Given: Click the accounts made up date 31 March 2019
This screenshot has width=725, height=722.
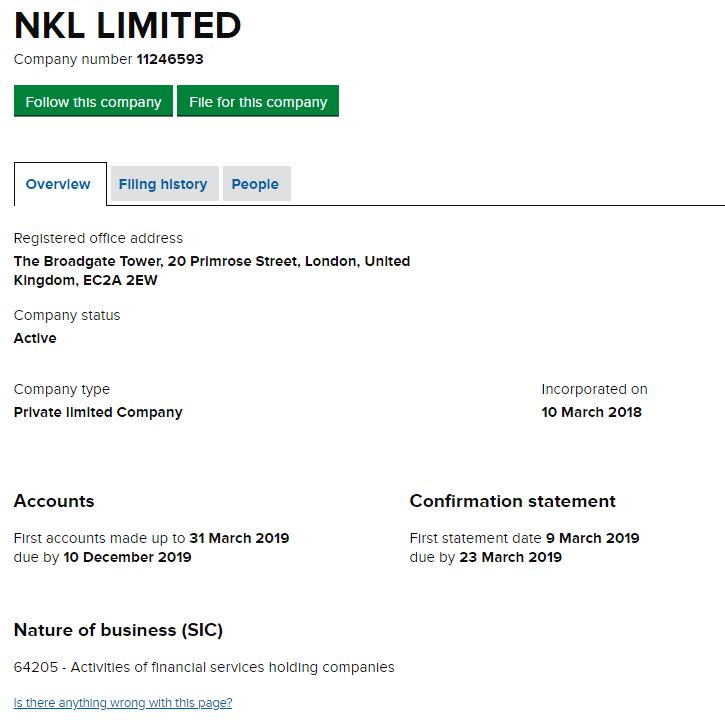Looking at the screenshot, I should [x=239, y=538].
